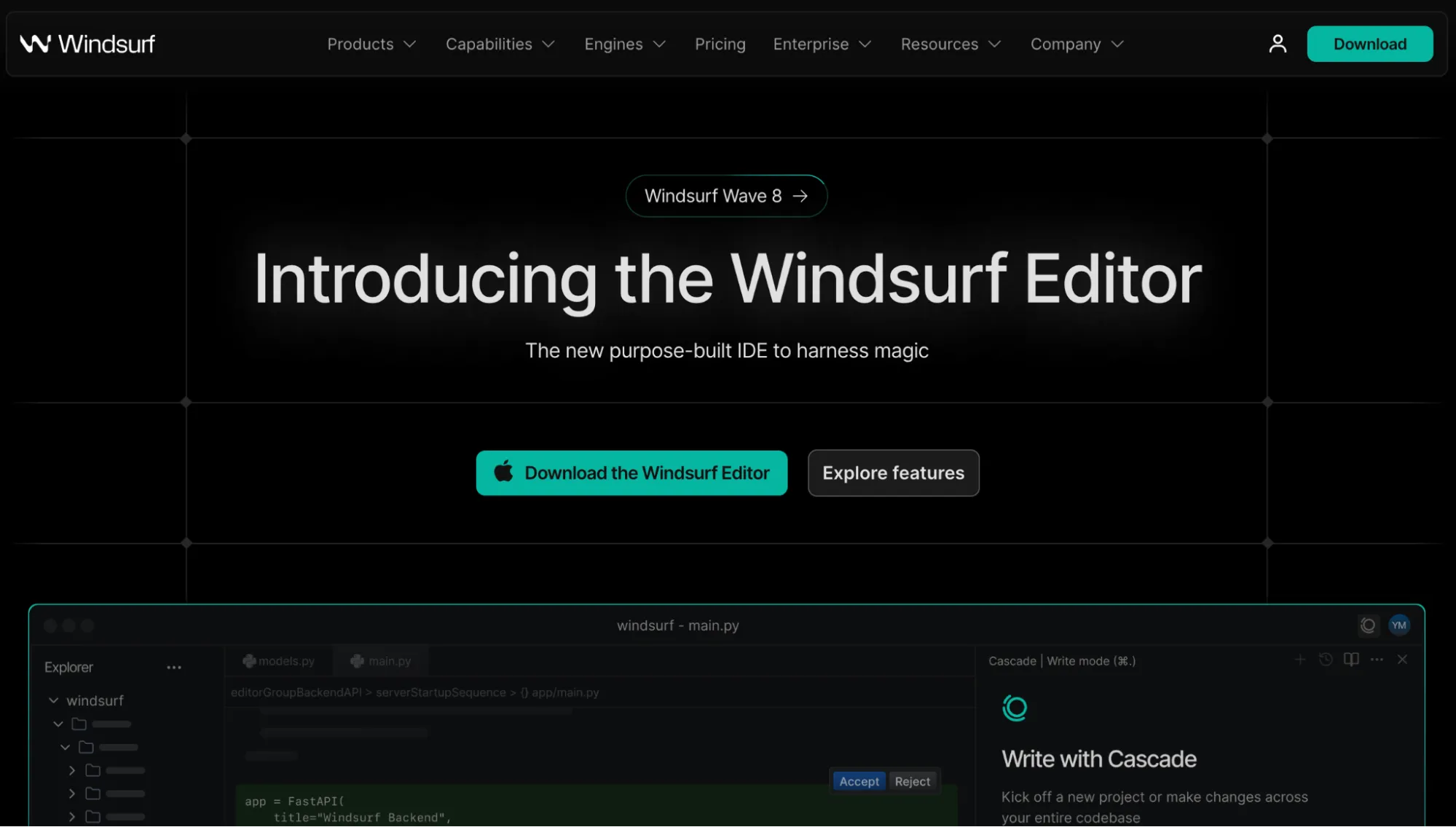Close the Cascade panel with X
Screen dimensions: 1456x827
1402,660
